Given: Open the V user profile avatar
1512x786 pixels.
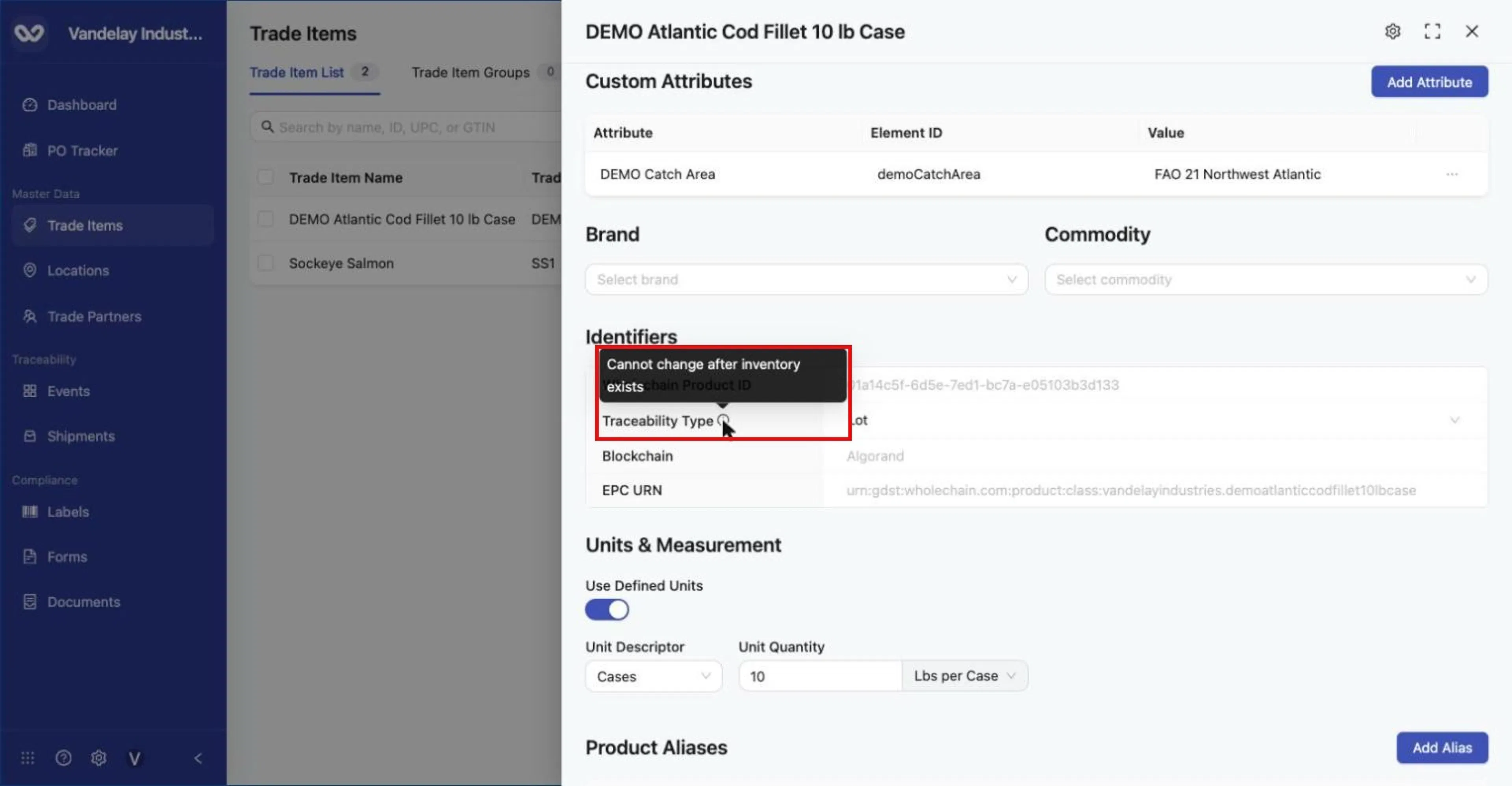Looking at the screenshot, I should (134, 759).
